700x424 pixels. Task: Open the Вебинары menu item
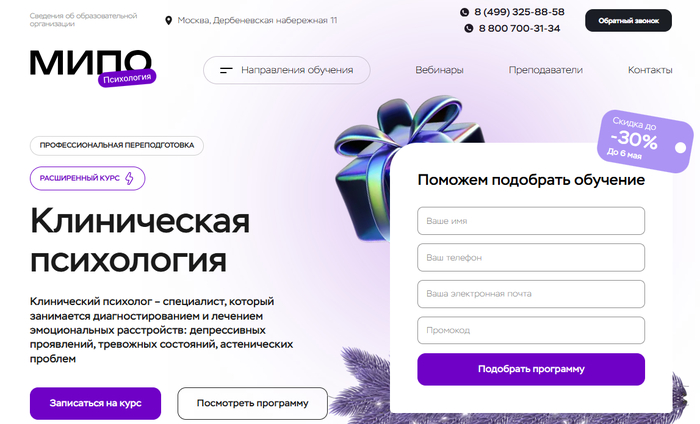tap(439, 70)
